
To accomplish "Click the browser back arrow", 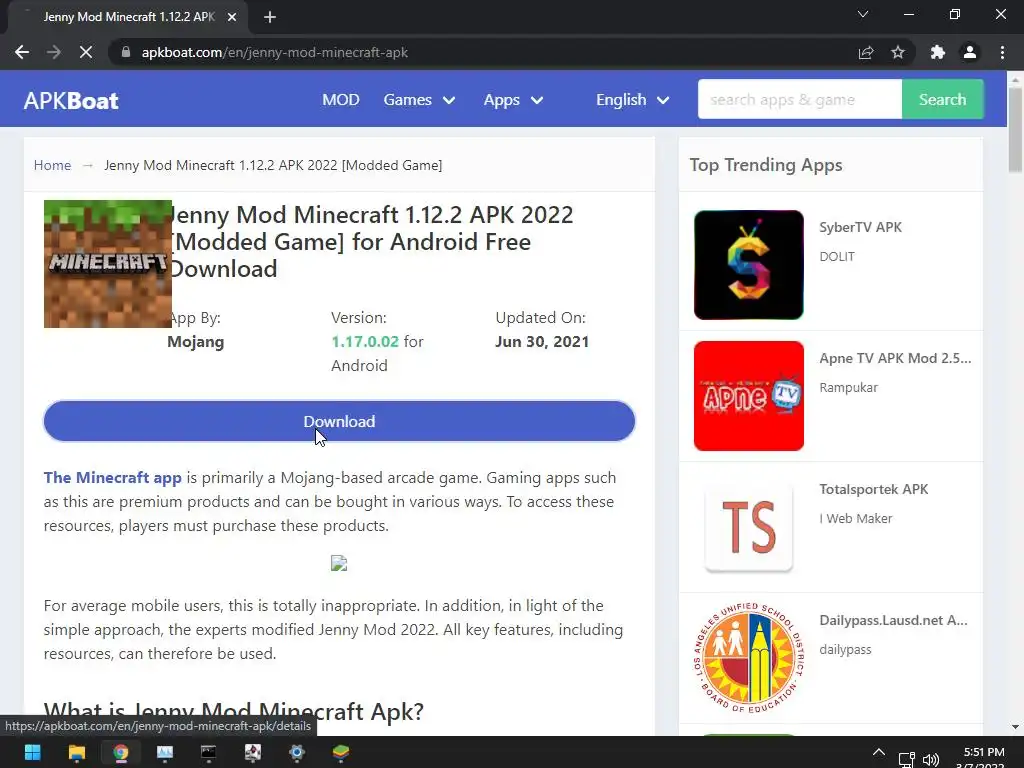I will click(22, 52).
